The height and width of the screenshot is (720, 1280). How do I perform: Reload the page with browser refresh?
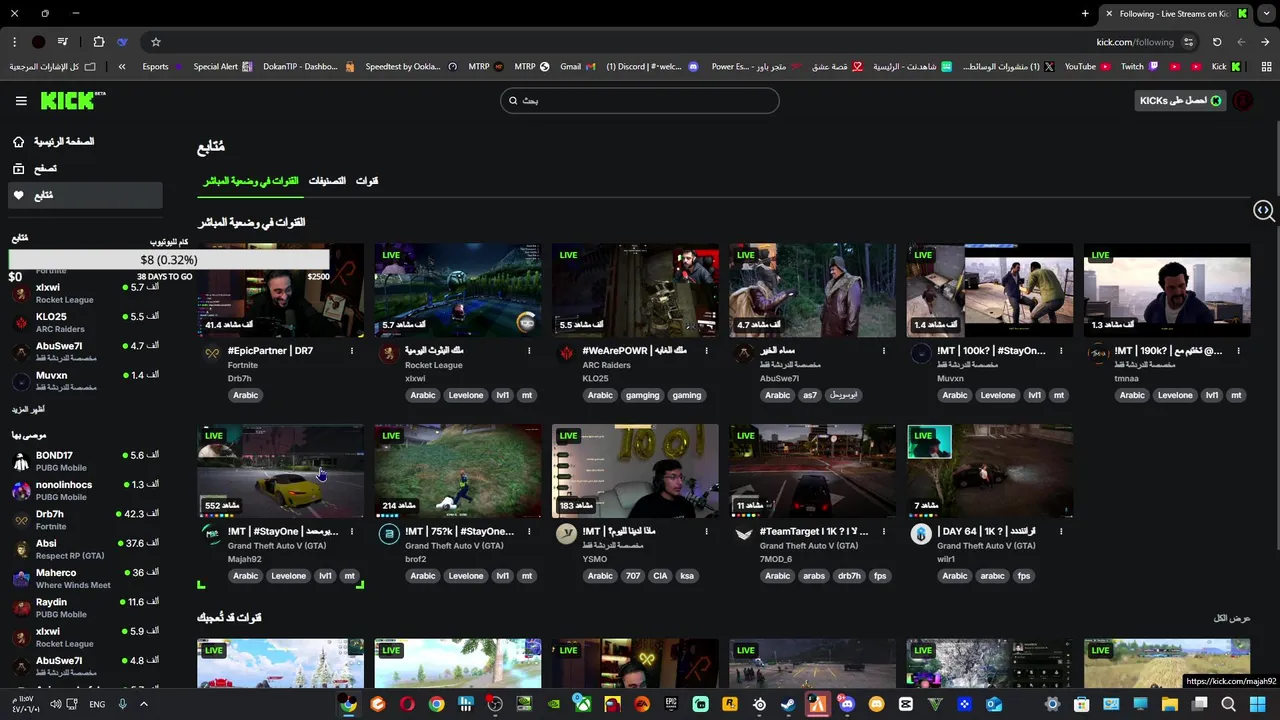click(x=1217, y=42)
